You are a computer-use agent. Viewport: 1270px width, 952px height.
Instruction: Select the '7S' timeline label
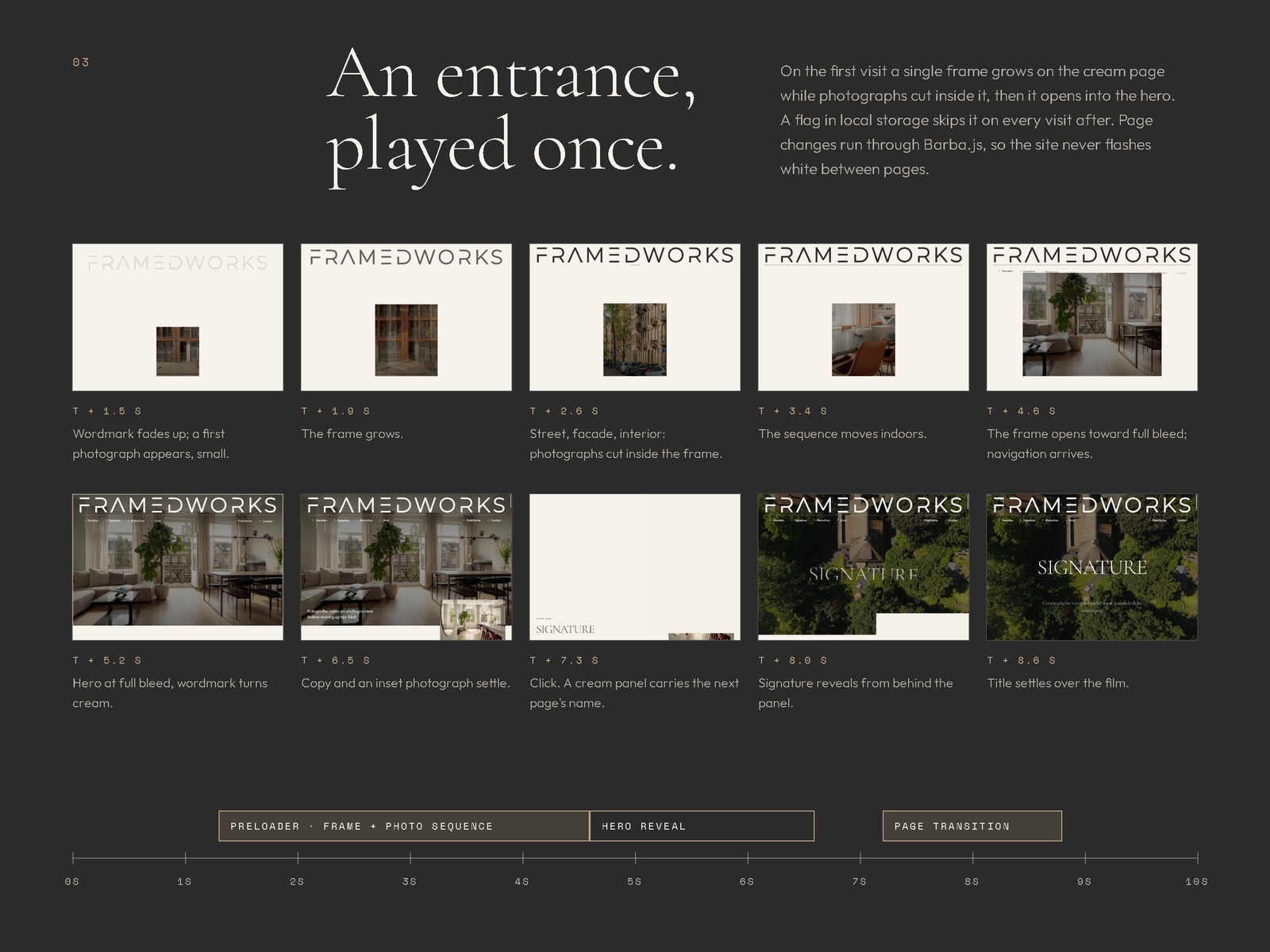coord(860,881)
